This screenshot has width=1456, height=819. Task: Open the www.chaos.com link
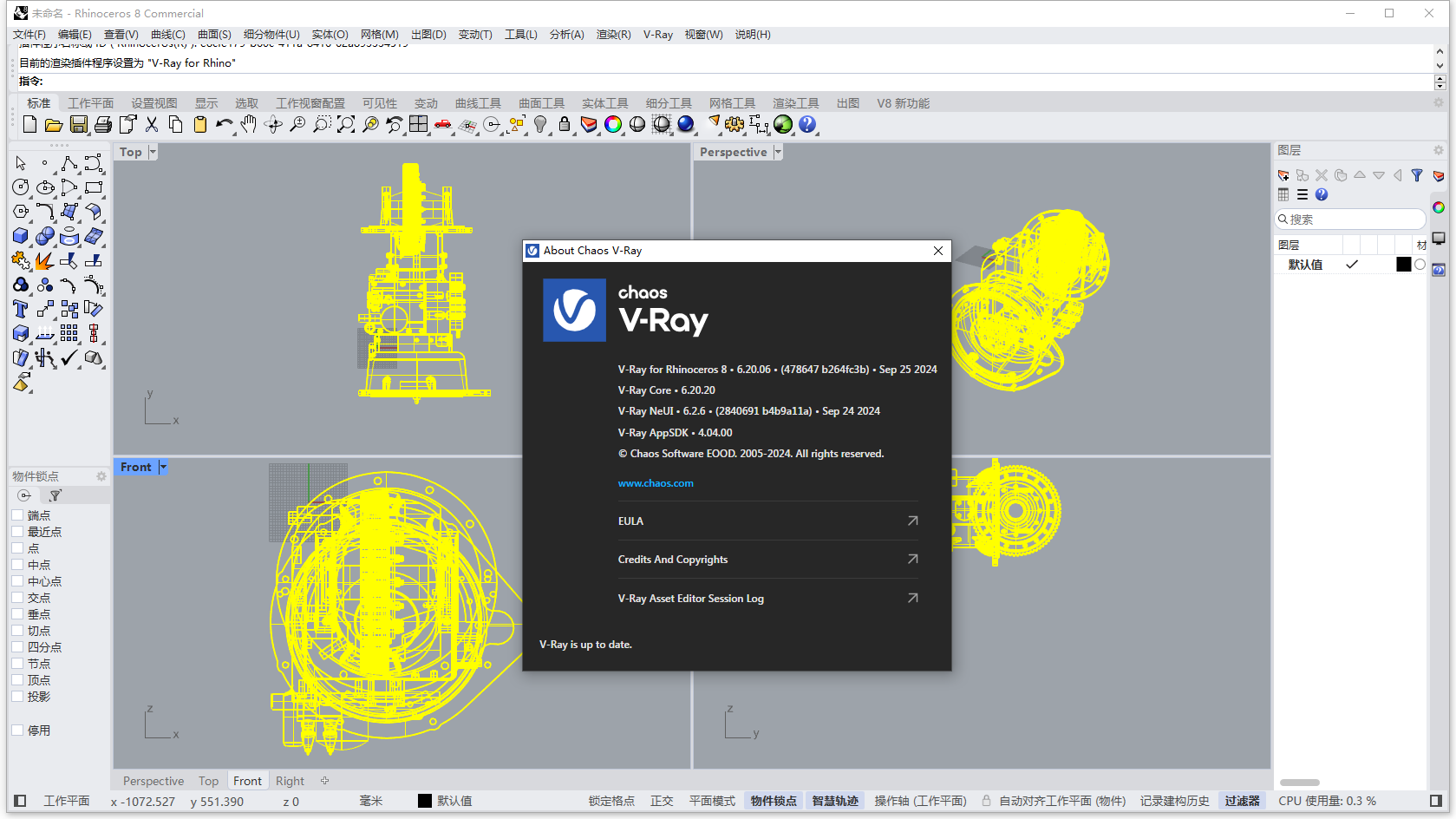click(x=656, y=483)
